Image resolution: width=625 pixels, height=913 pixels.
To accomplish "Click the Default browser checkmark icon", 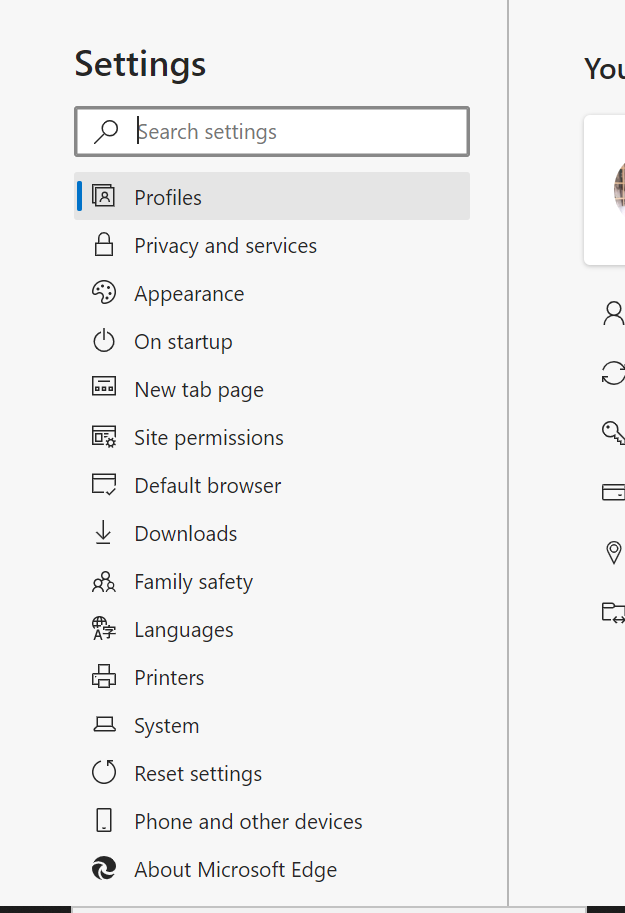I will coord(103,484).
